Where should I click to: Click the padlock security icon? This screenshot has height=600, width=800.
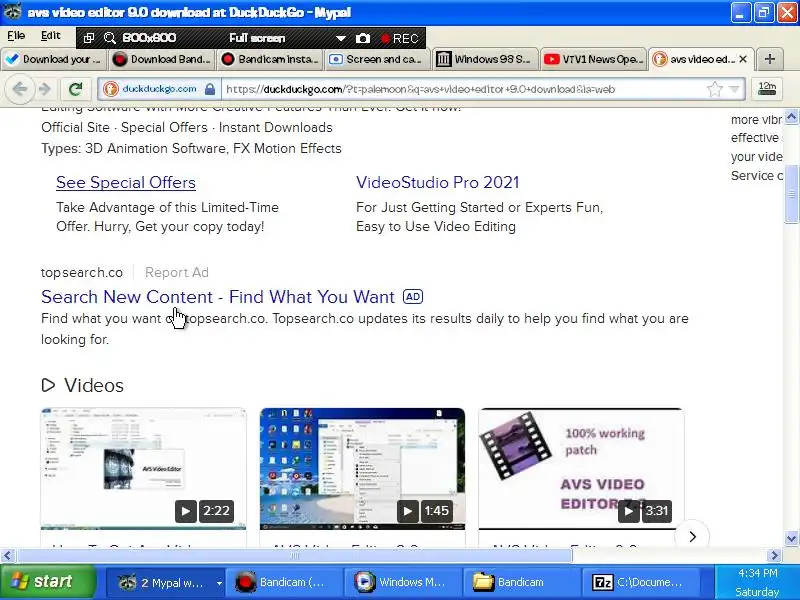pos(210,89)
